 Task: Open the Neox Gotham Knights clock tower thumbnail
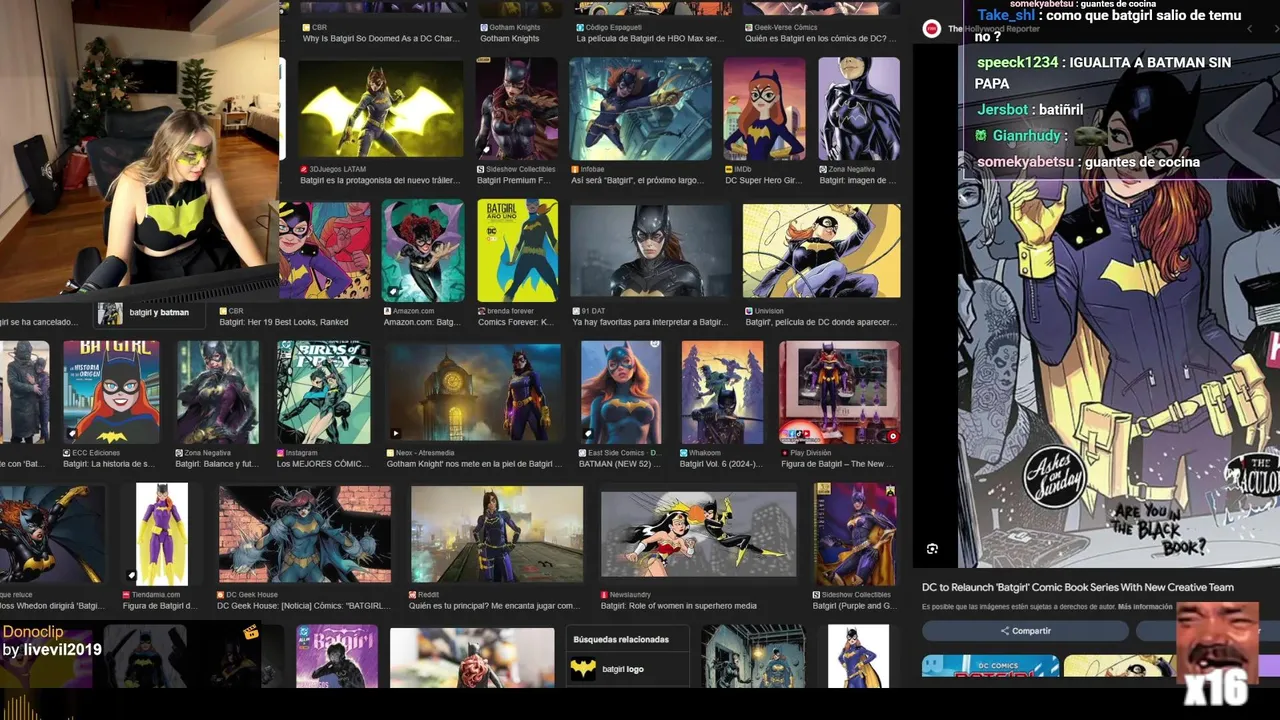[x=475, y=392]
